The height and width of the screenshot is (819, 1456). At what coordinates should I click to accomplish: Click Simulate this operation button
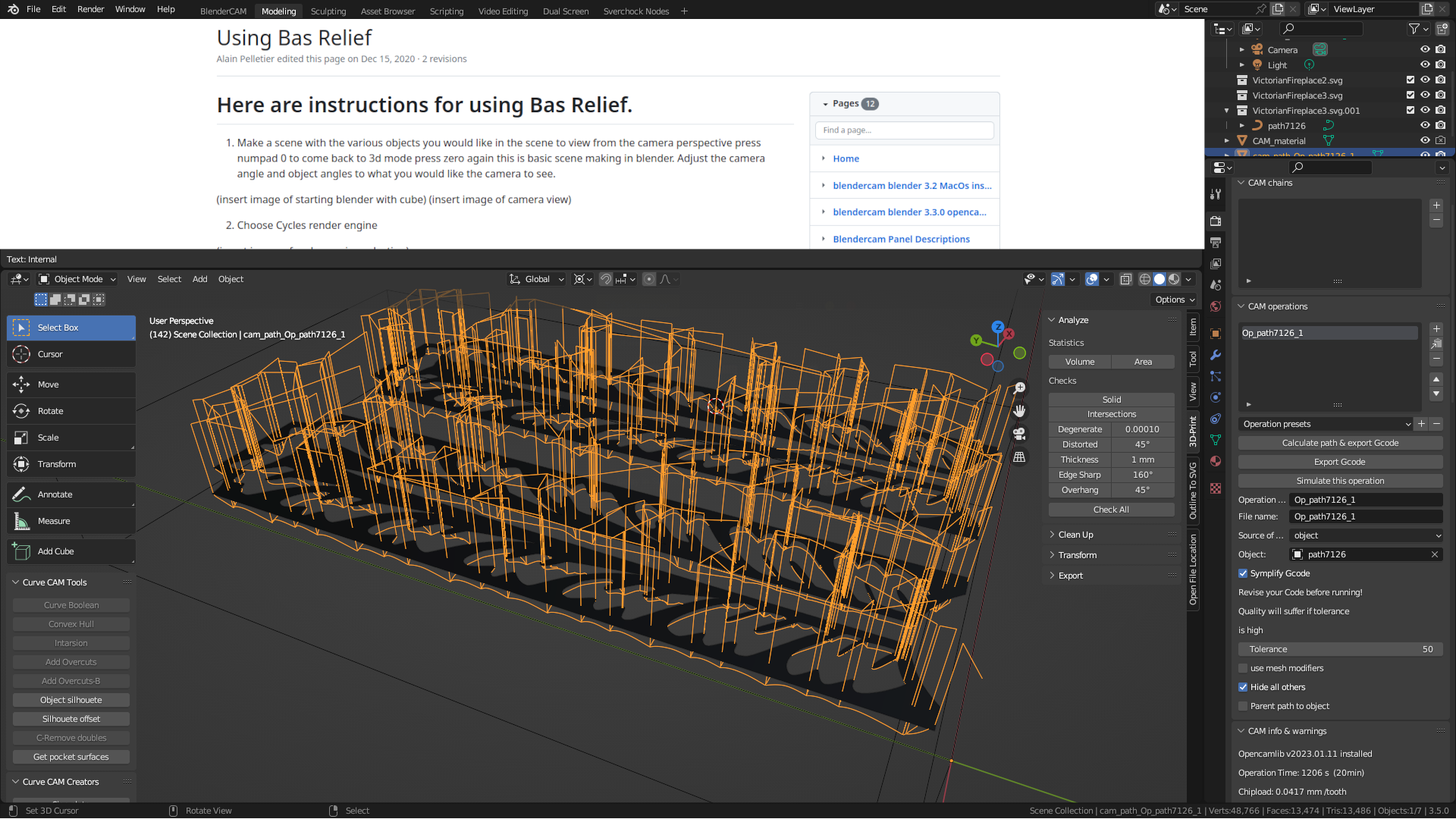tap(1340, 481)
